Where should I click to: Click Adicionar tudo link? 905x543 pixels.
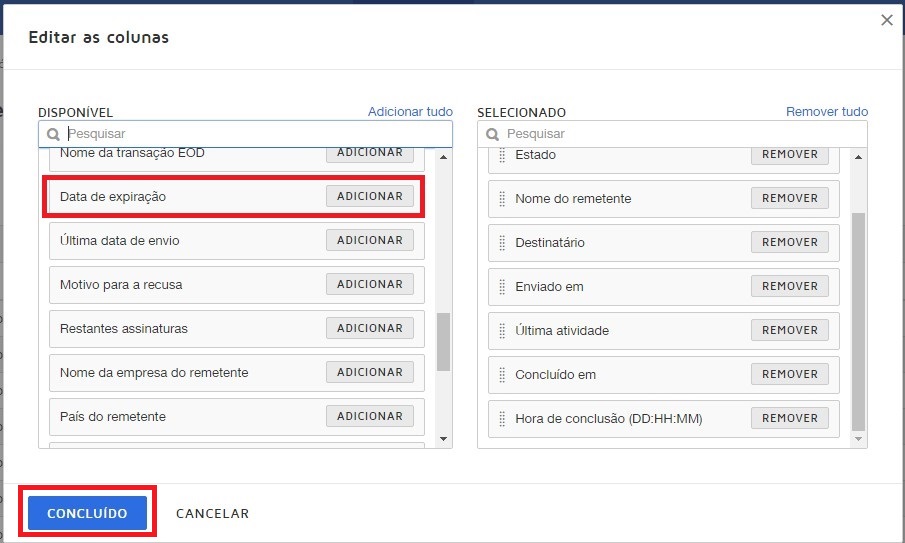pyautogui.click(x=410, y=111)
